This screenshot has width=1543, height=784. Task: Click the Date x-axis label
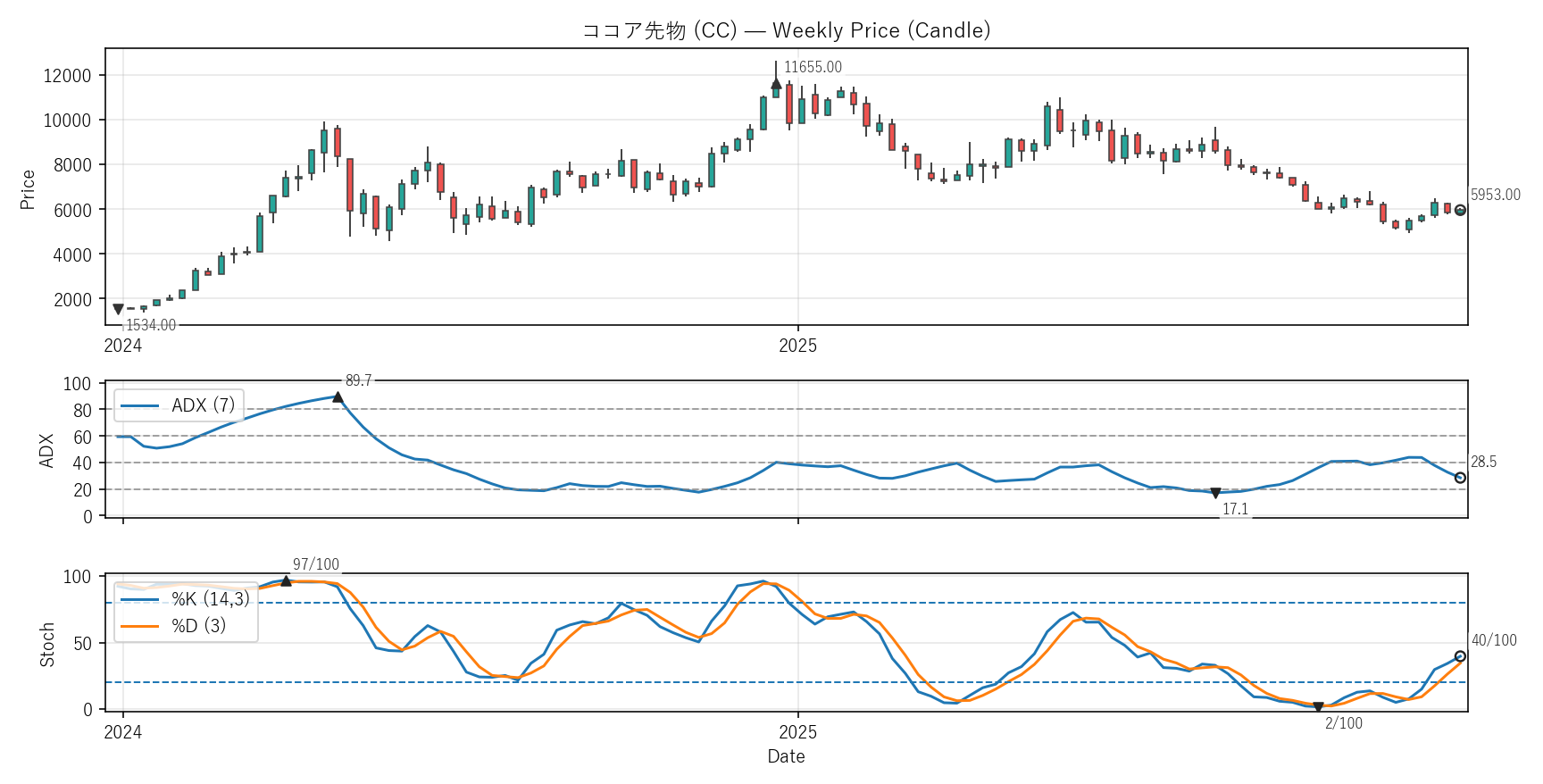pos(786,756)
